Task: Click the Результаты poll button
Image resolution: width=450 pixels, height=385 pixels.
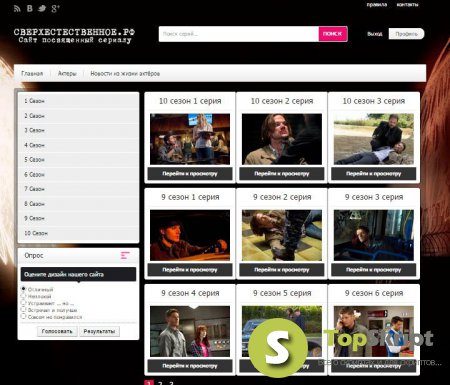Action: [x=99, y=331]
